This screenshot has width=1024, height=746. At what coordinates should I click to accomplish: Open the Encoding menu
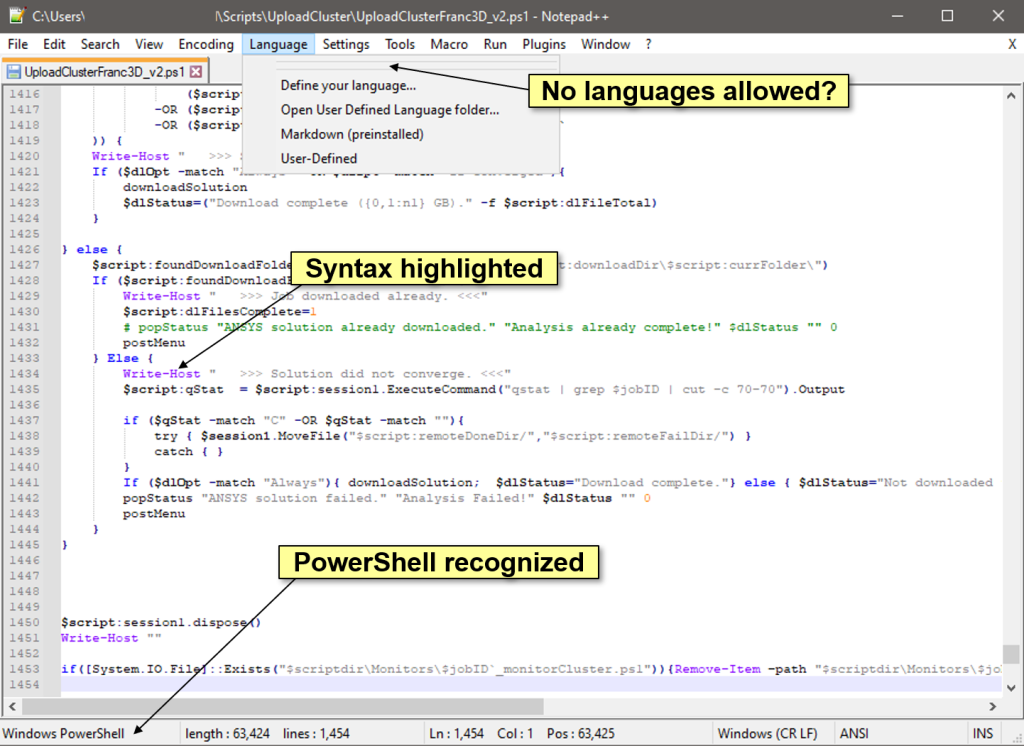point(206,44)
